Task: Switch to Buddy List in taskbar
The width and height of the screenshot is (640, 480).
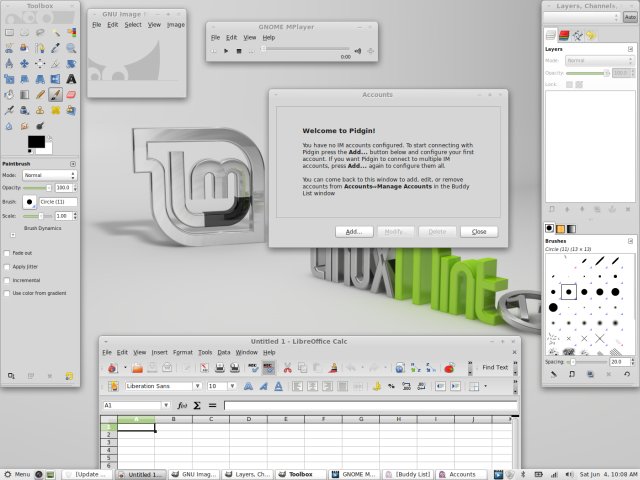Action: click(408, 474)
